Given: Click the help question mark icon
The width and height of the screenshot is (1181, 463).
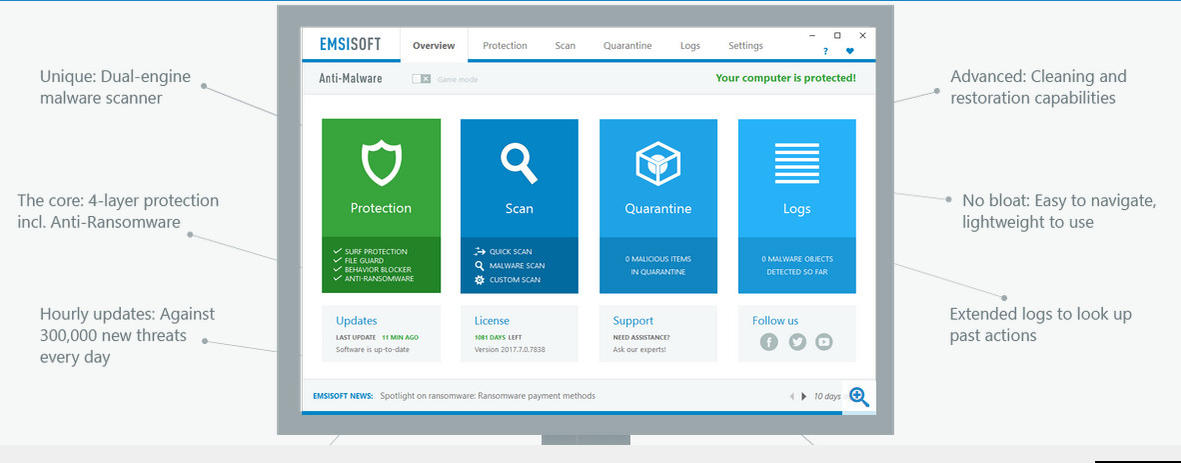Looking at the screenshot, I should click(825, 51).
